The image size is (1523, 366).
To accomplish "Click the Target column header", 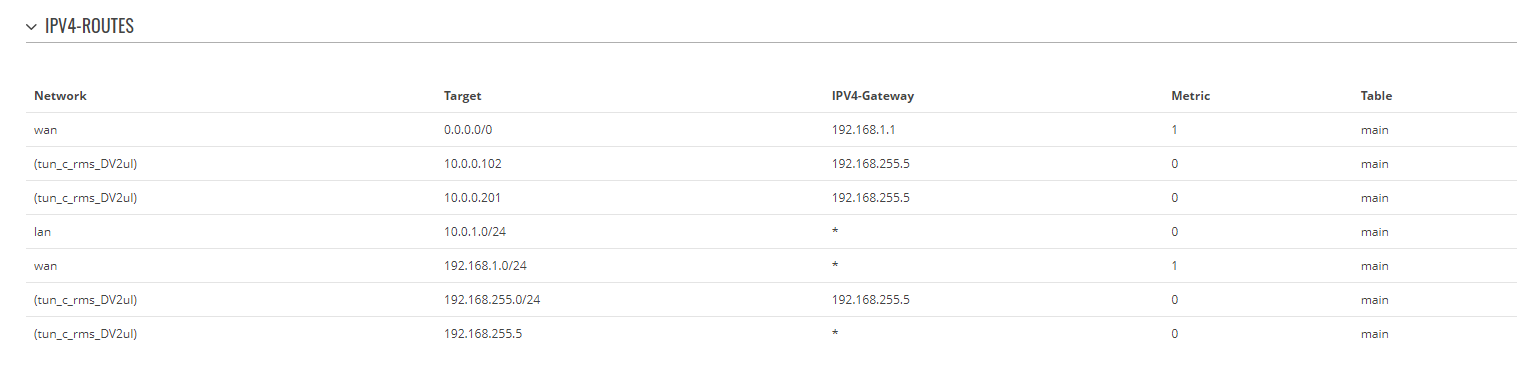I will tap(462, 96).
